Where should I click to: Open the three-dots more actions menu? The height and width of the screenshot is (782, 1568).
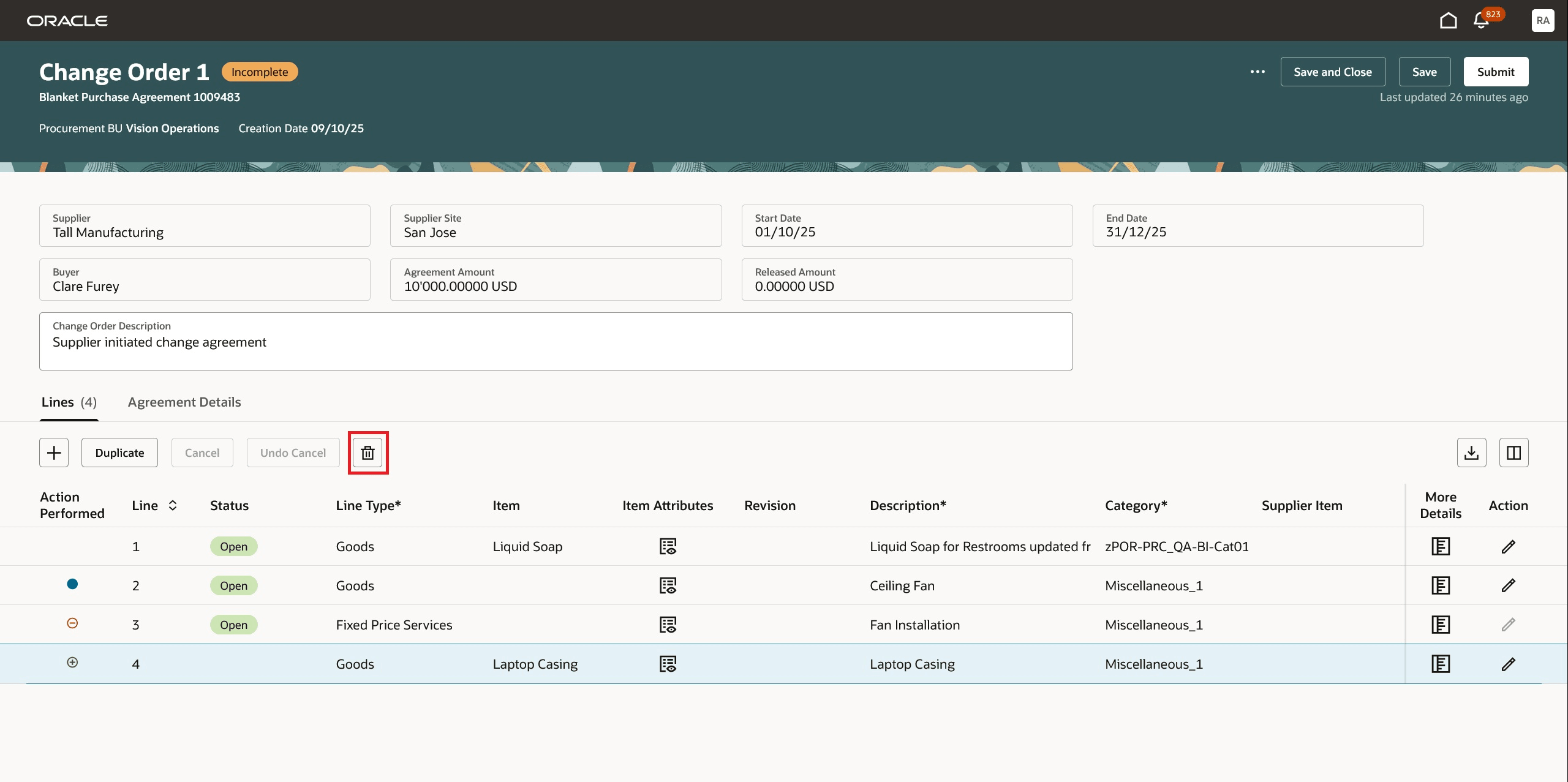click(1257, 72)
